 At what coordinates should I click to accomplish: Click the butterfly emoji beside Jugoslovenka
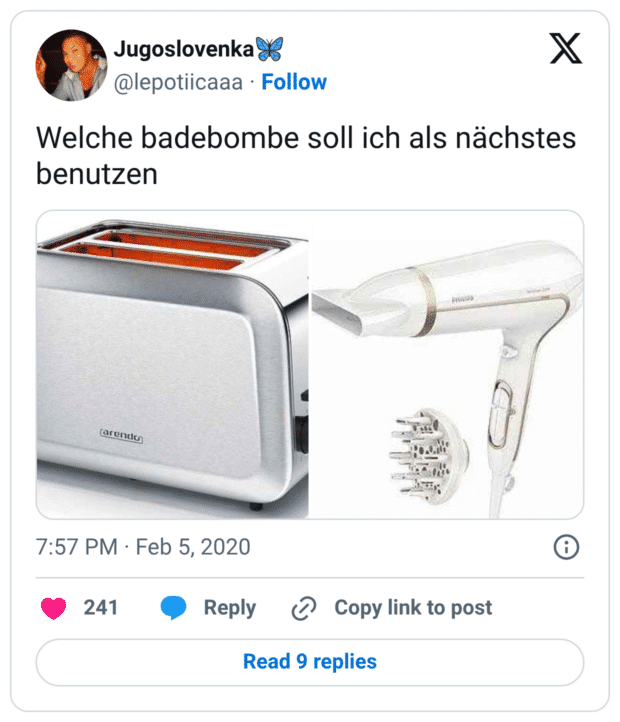pyautogui.click(x=270, y=49)
